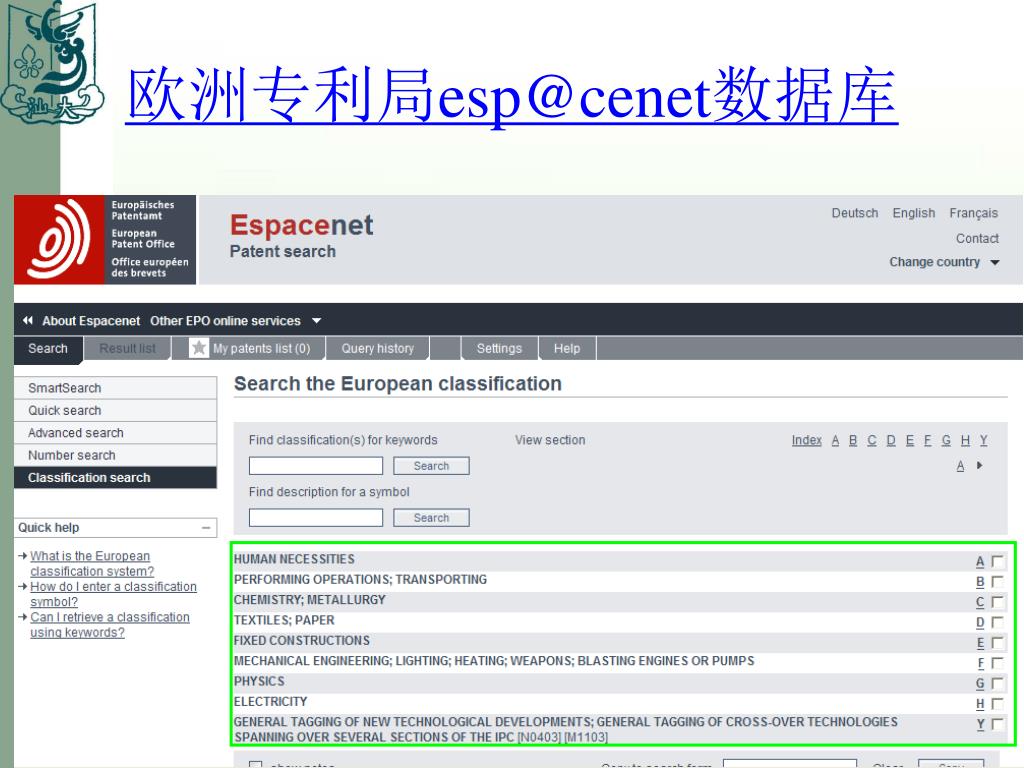Select Quick search in the sidebar
Image resolution: width=1024 pixels, height=768 pixels.
point(116,410)
